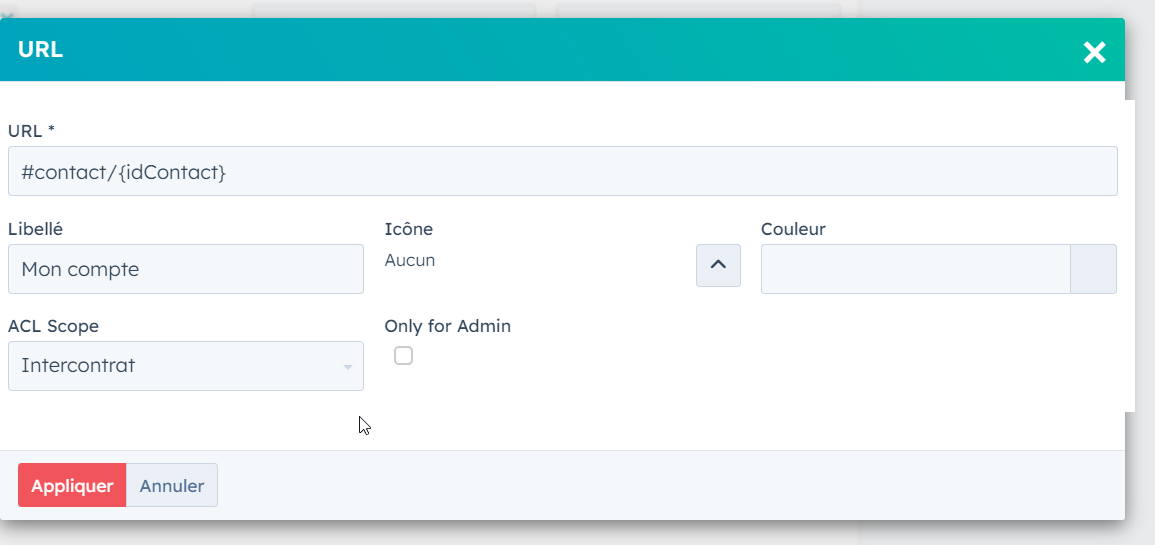Click the URL dialog title header
The width and height of the screenshot is (1155, 545).
[41, 50]
